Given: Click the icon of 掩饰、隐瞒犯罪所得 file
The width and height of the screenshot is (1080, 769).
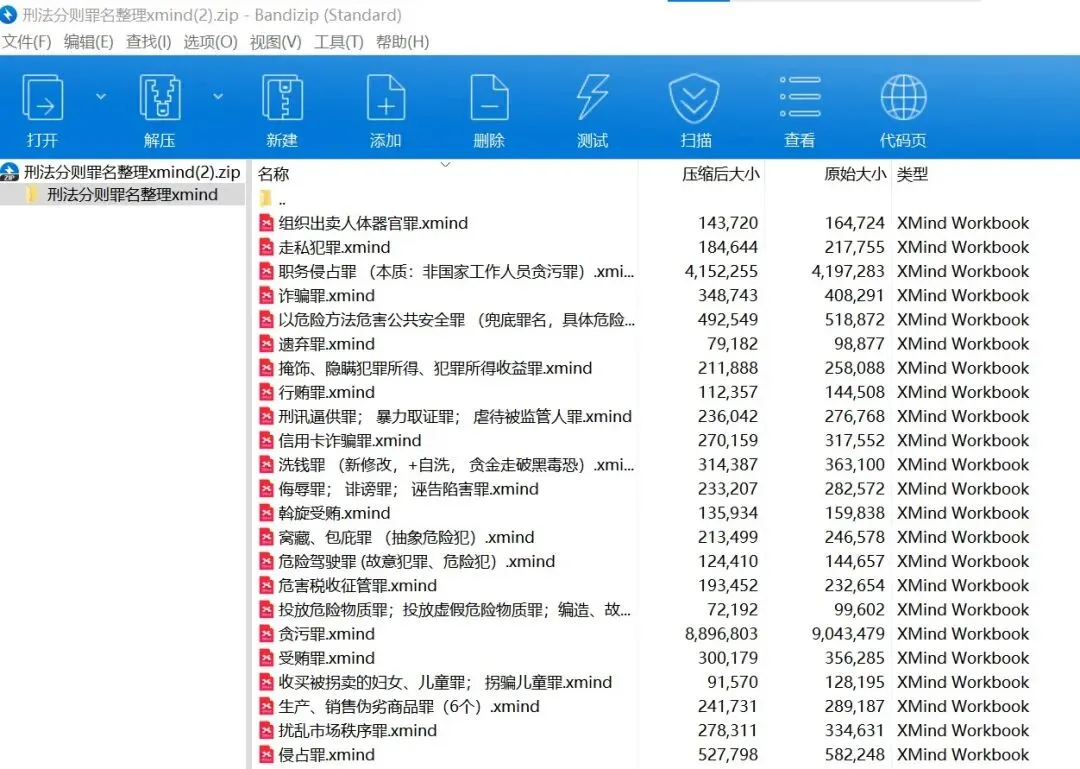Looking at the screenshot, I should [x=267, y=368].
